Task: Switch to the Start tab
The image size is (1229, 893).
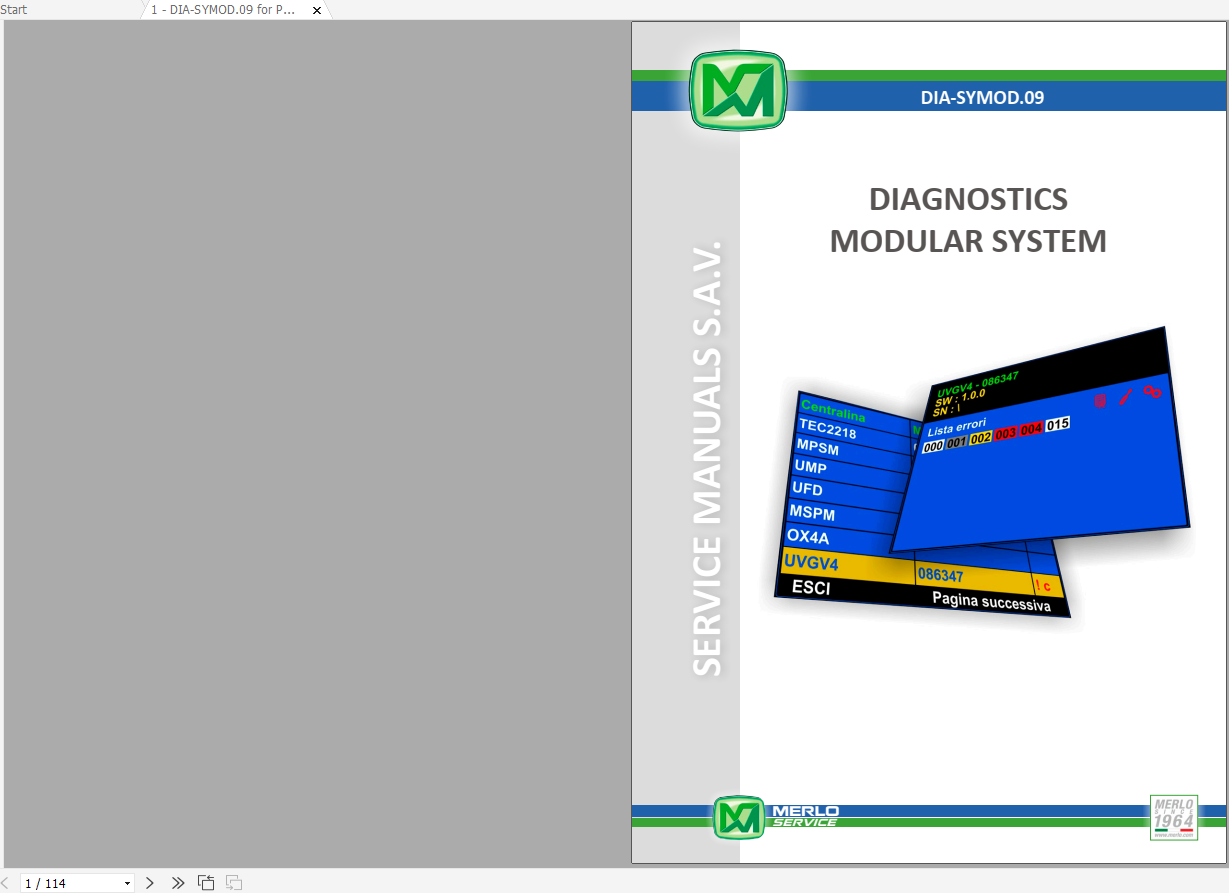Action: point(14,10)
